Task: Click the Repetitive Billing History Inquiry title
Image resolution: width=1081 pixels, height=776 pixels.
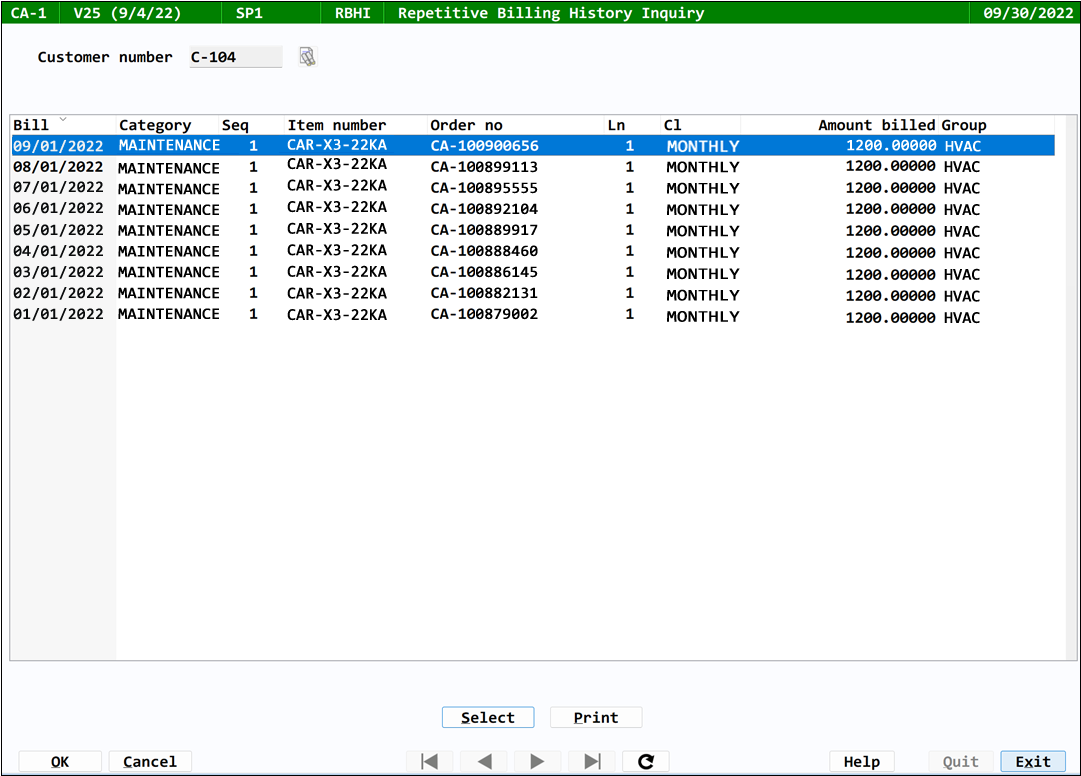Action: click(551, 13)
